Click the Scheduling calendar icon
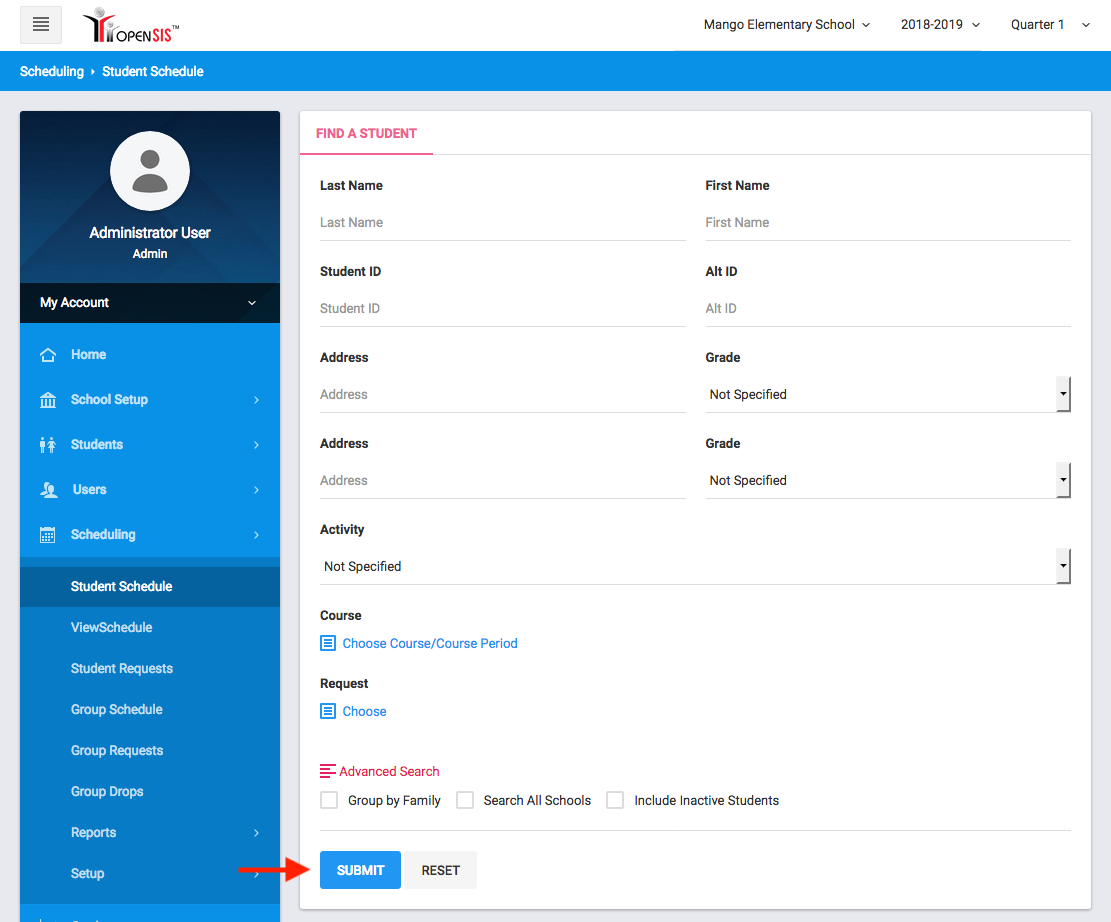Viewport: 1111px width, 922px height. (x=48, y=535)
